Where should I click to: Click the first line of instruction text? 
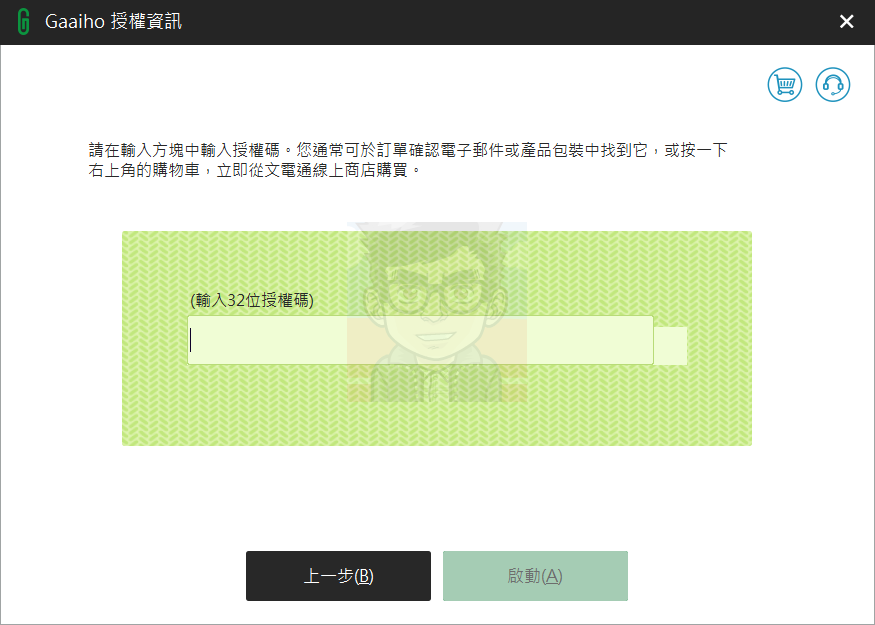point(408,150)
